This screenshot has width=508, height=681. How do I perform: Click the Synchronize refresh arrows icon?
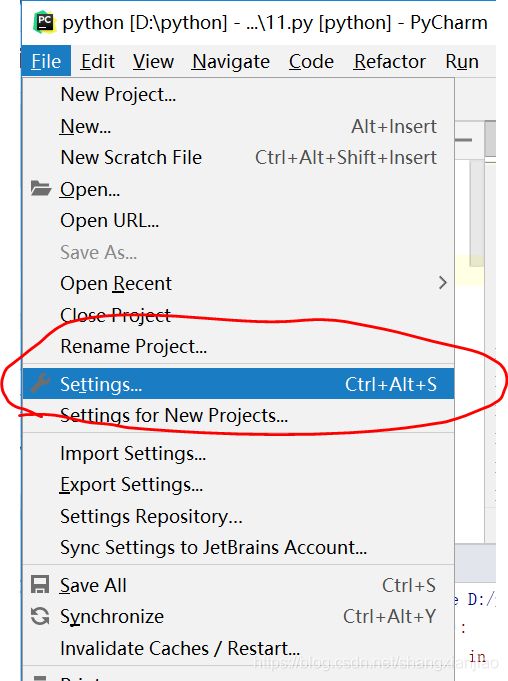tap(40, 616)
